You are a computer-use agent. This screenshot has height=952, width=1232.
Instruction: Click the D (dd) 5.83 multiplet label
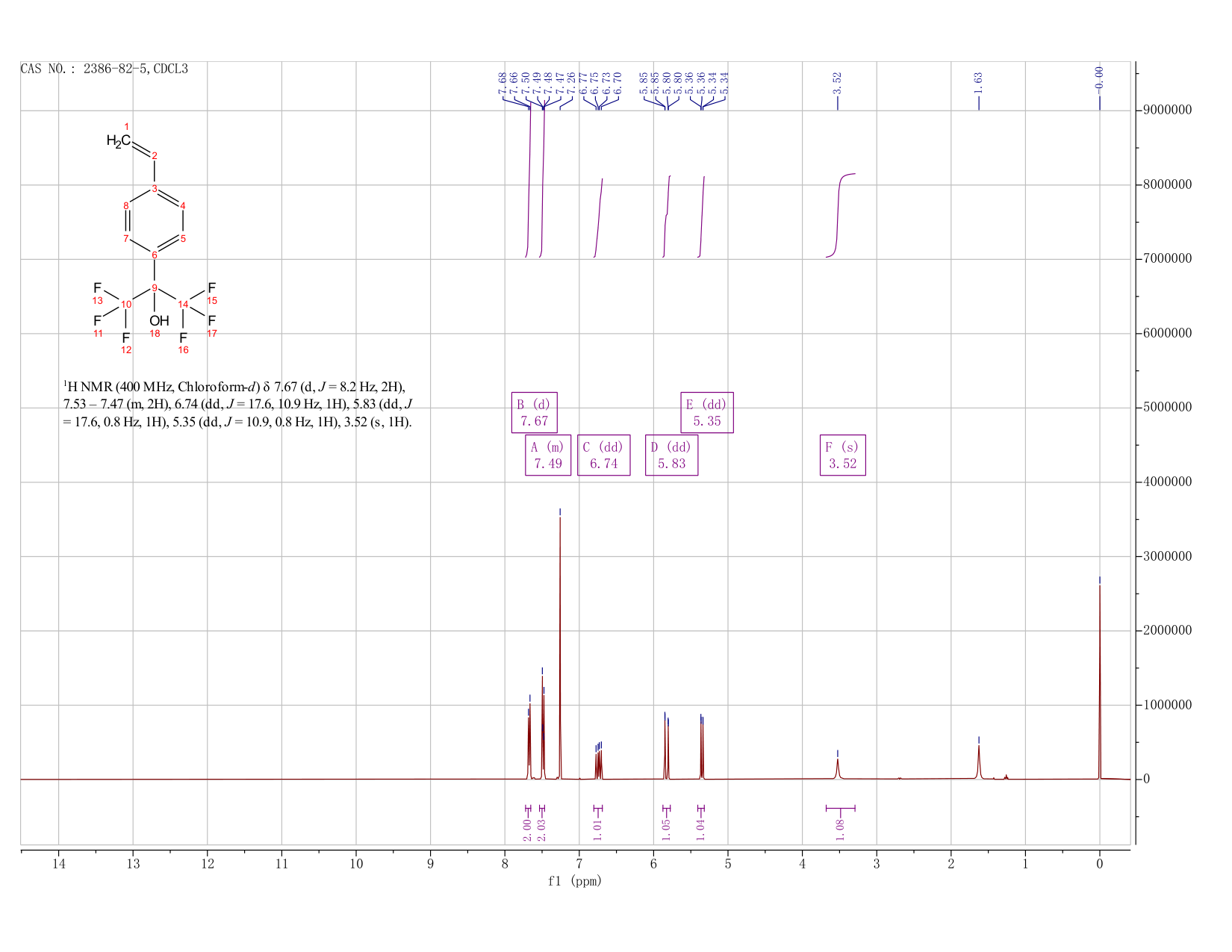tap(671, 455)
